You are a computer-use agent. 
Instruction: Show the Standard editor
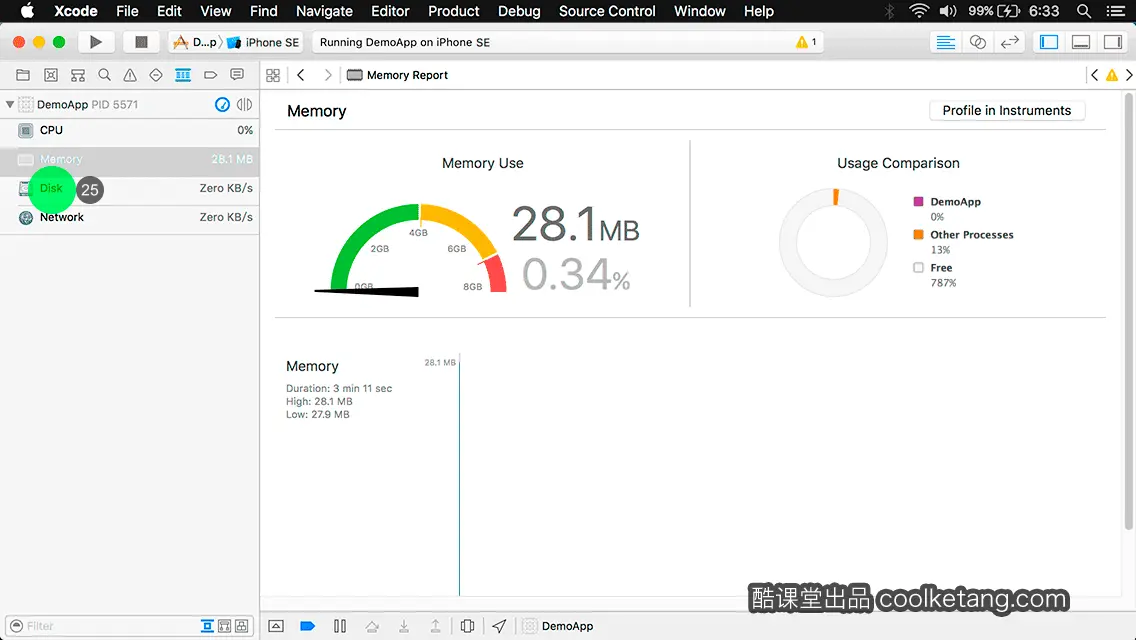pyautogui.click(x=945, y=42)
